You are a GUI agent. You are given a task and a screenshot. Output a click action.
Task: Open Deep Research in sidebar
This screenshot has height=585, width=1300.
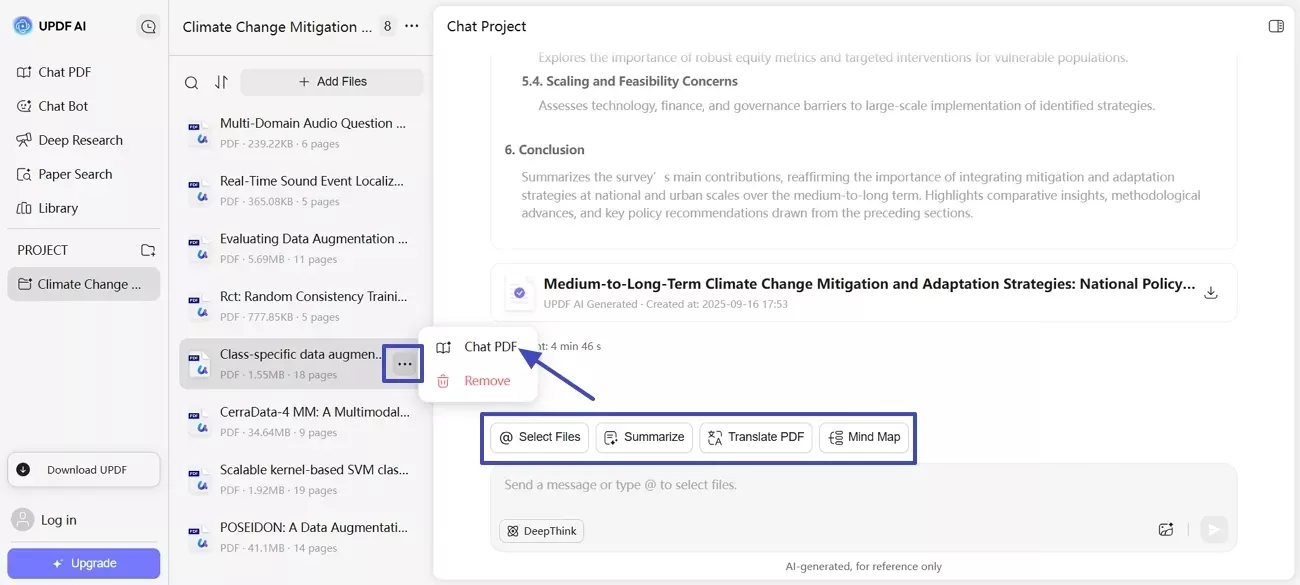80,140
